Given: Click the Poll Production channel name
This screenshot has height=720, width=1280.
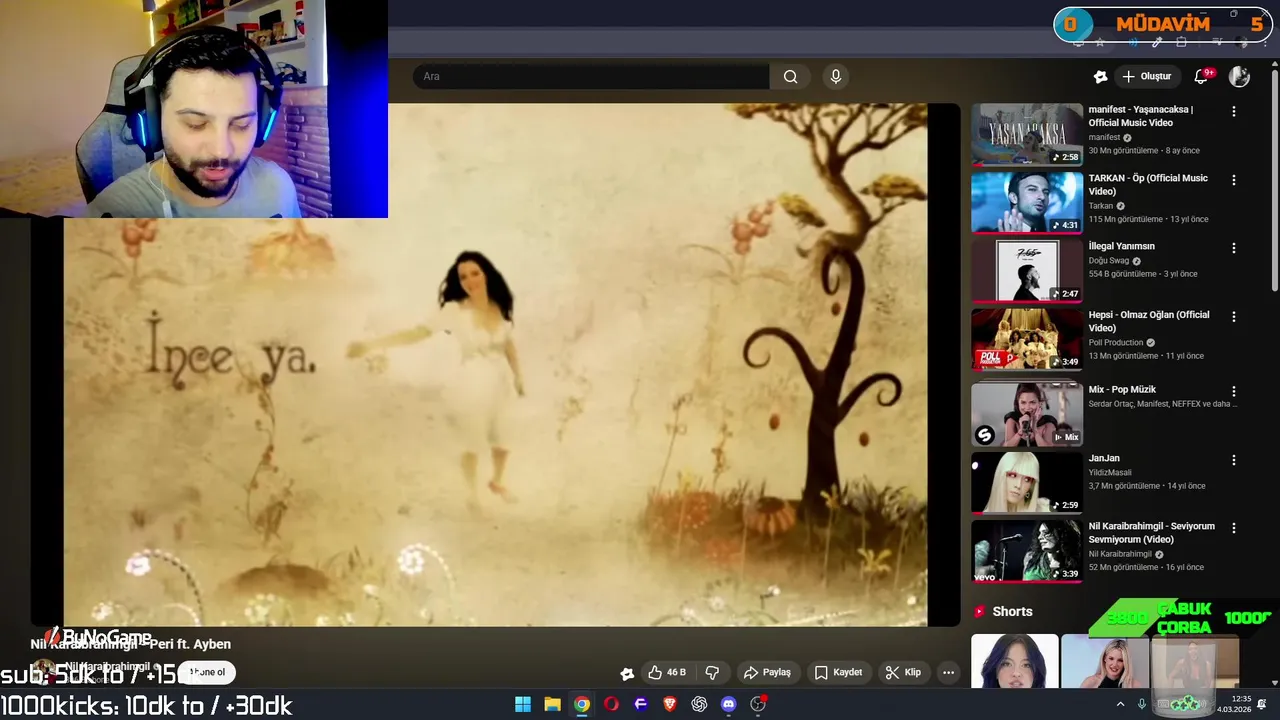Looking at the screenshot, I should point(1116,343).
